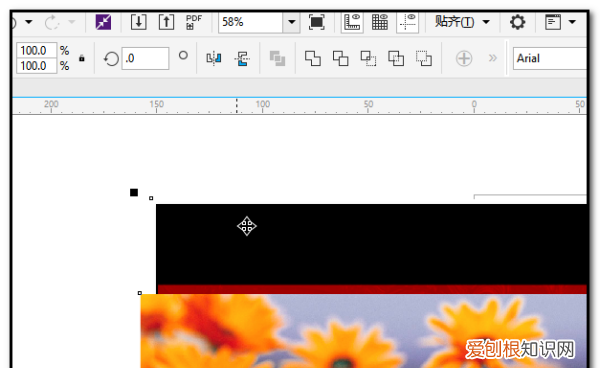This screenshot has height=368, width=600.
Task: Toggle rulers visibility
Action: tap(352, 22)
